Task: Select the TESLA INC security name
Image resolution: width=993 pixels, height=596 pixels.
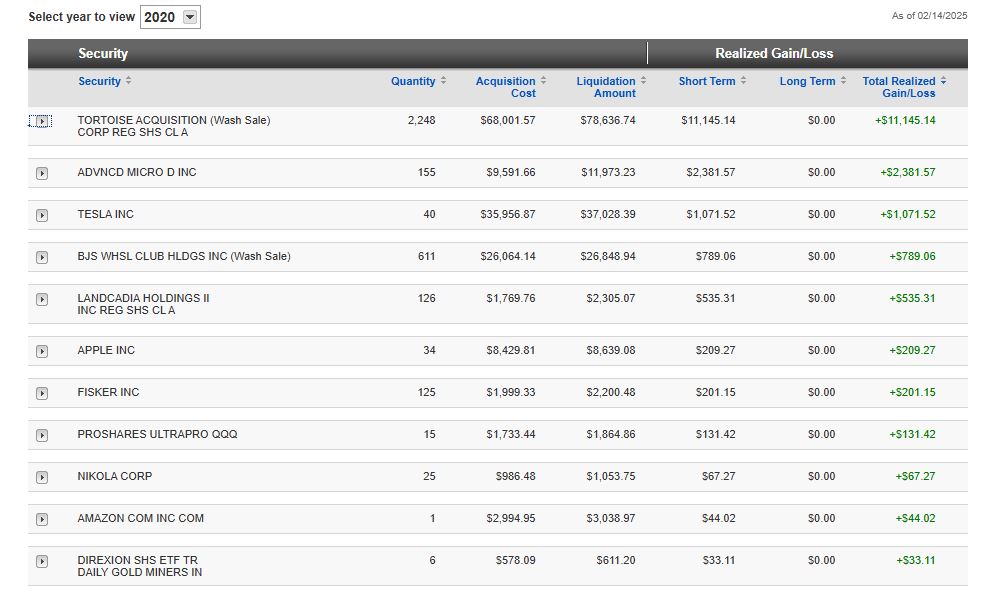Action: click(105, 214)
